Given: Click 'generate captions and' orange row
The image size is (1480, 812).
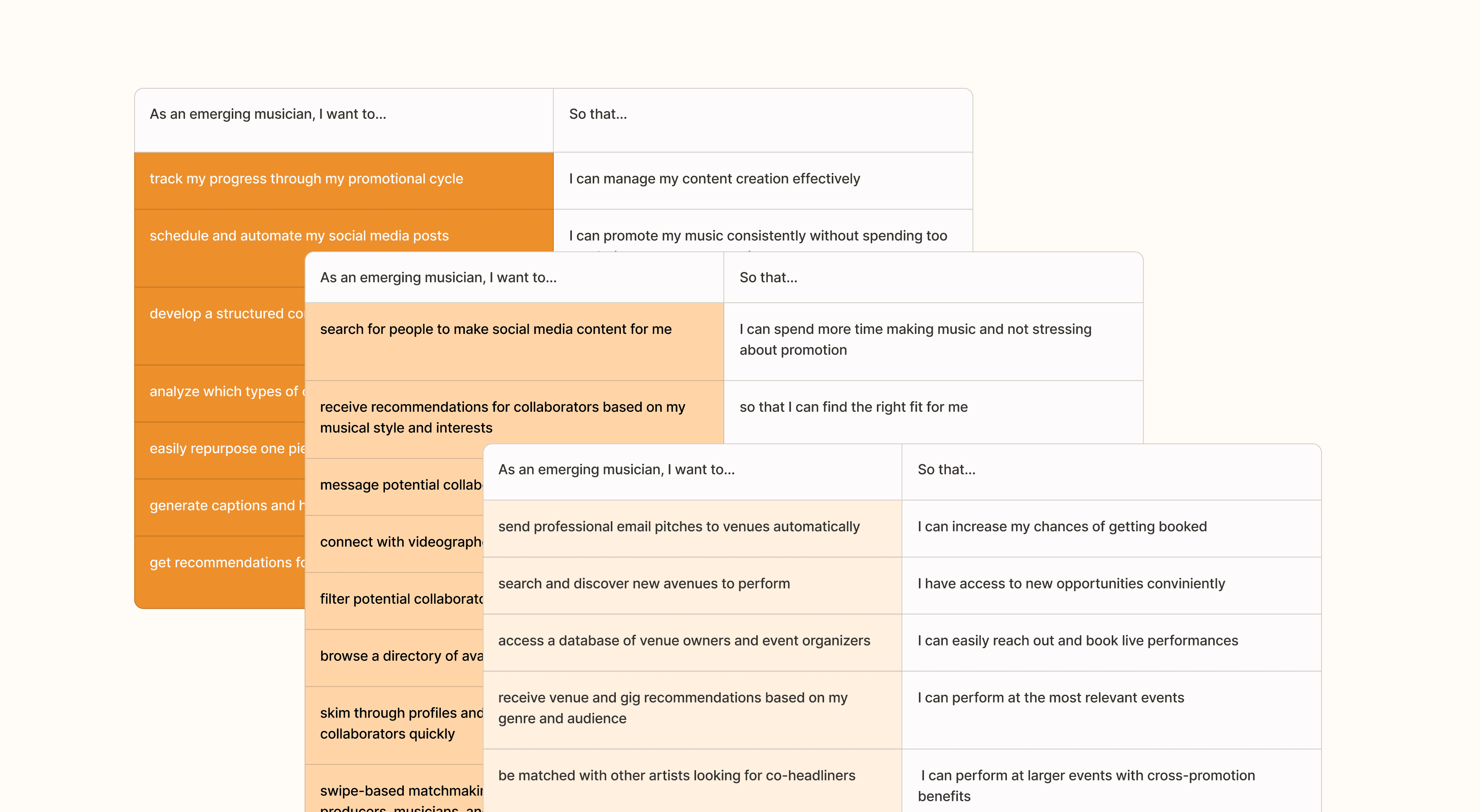Looking at the screenshot, I should [219, 507].
